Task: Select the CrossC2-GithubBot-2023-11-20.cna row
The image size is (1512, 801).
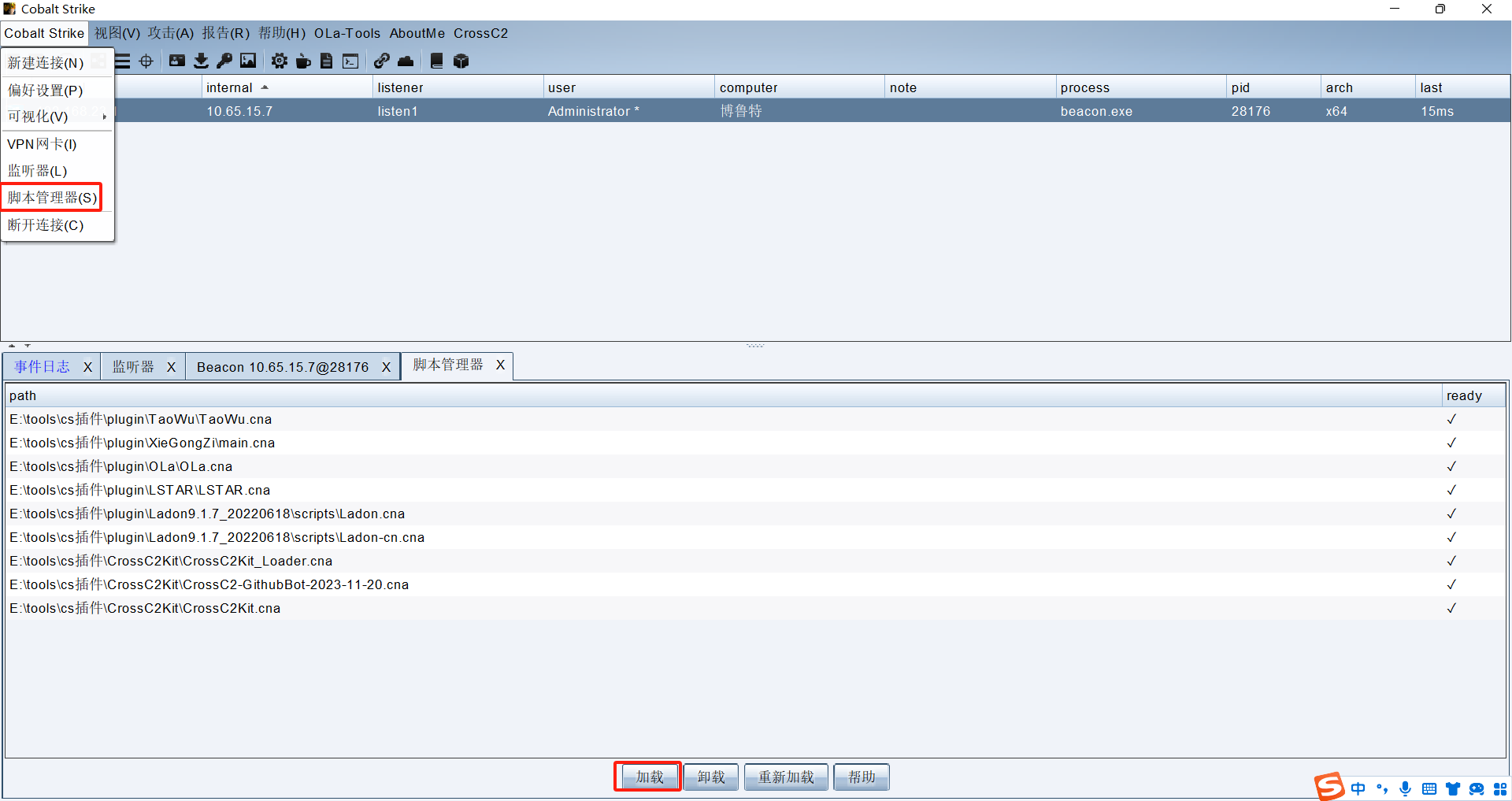Action: click(755, 584)
